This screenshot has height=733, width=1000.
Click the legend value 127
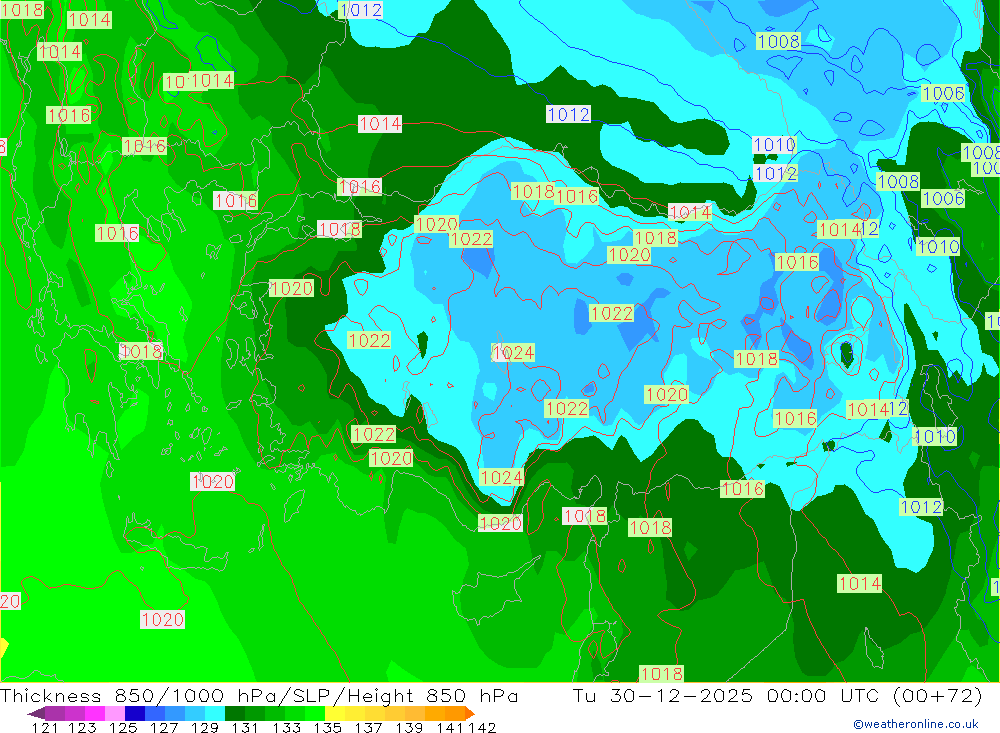pyautogui.click(x=164, y=727)
